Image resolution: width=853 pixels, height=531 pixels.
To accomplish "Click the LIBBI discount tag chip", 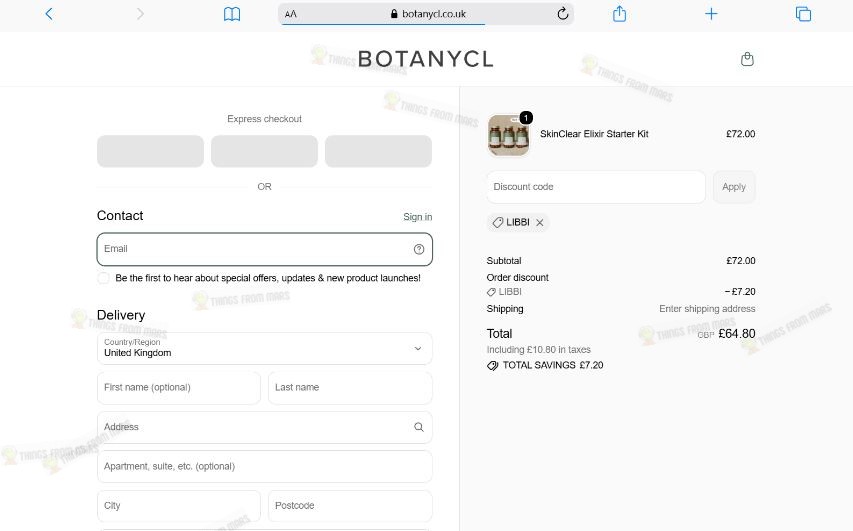I will (x=518, y=223).
